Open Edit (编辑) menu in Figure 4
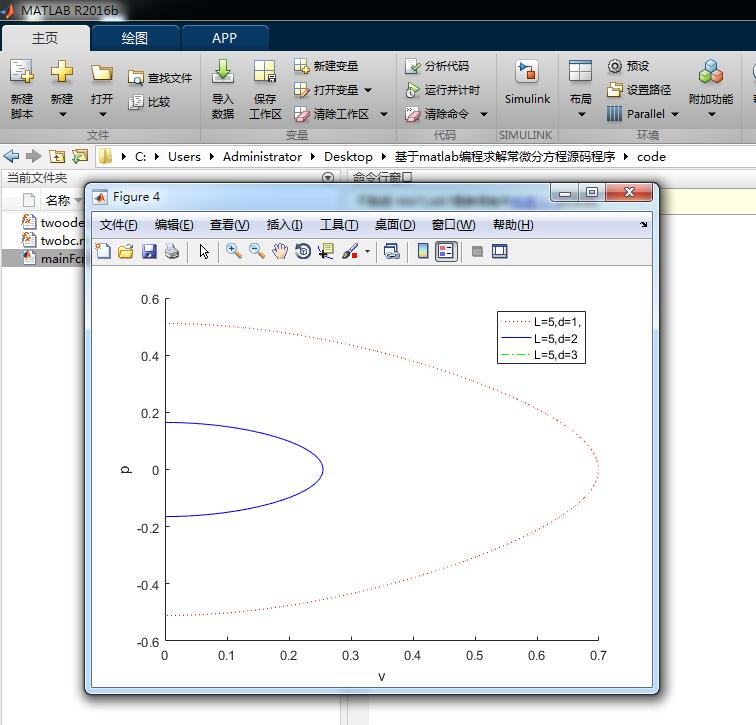Screen dimensions: 756x725 [x=174, y=225]
